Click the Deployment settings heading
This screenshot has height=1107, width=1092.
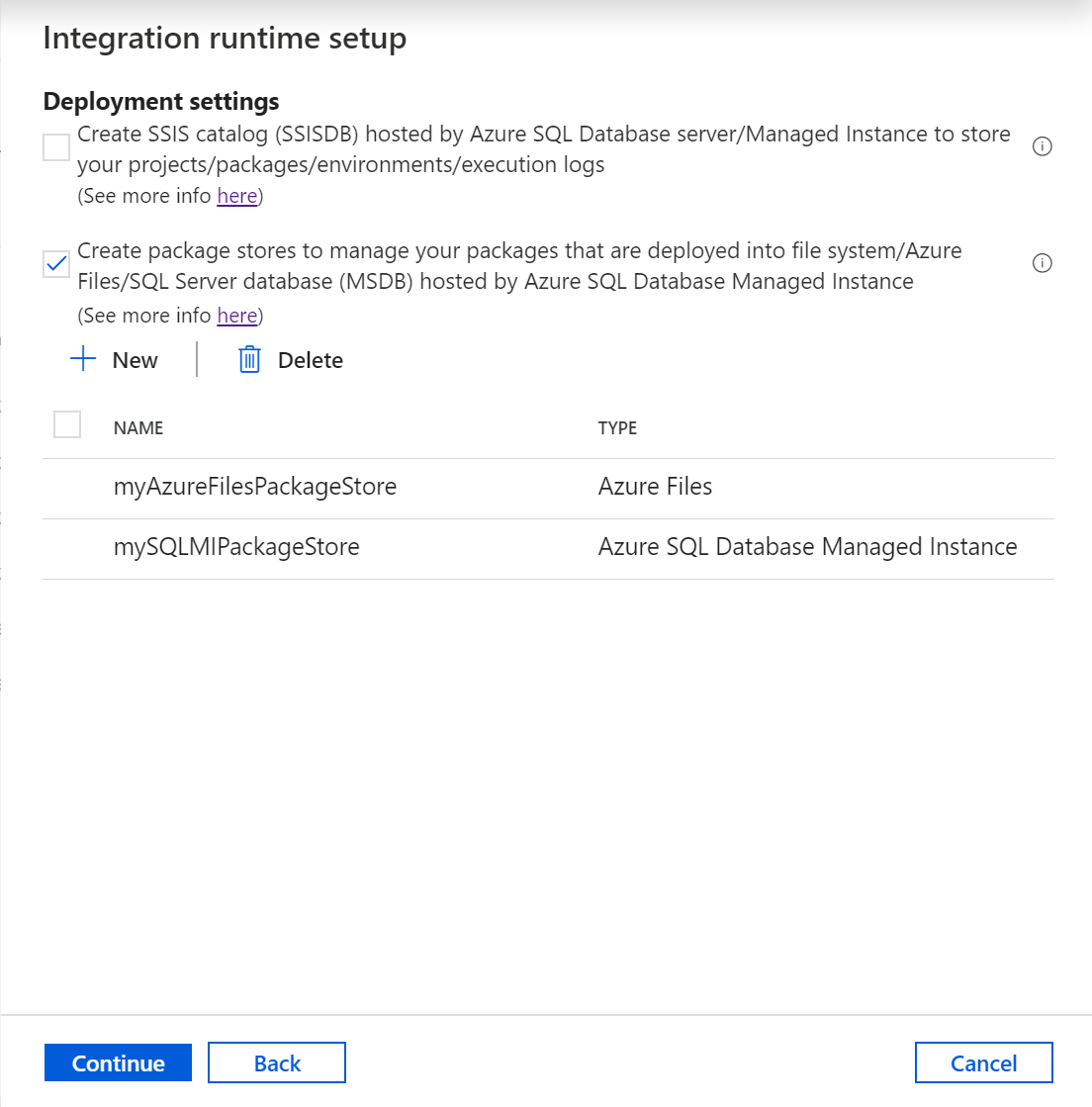(x=160, y=101)
